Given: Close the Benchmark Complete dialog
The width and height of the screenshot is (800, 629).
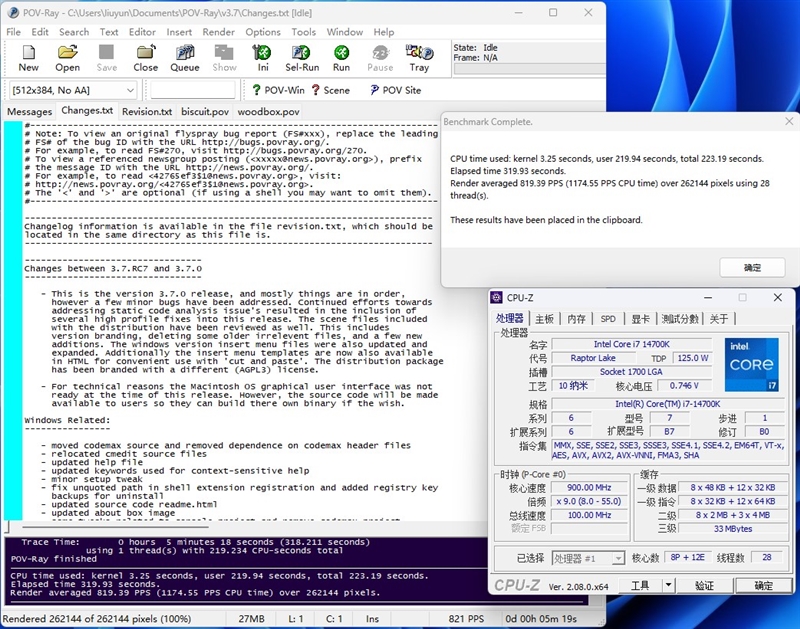Looking at the screenshot, I should pyautogui.click(x=789, y=121).
